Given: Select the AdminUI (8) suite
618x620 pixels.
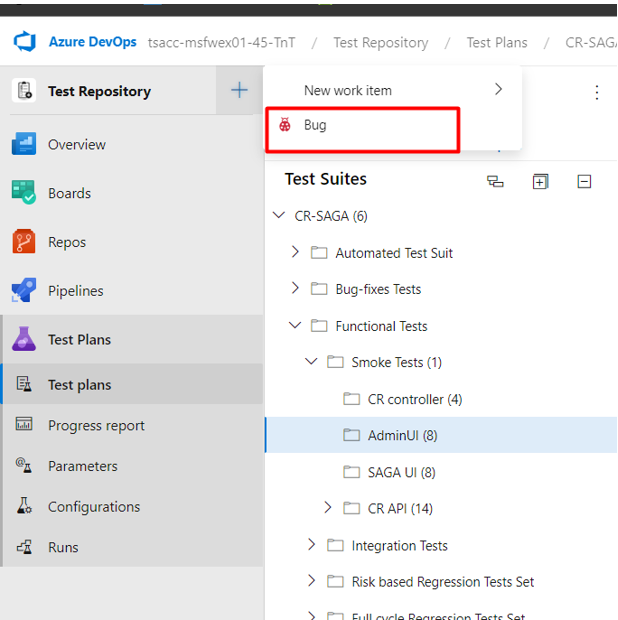Looking at the screenshot, I should (441, 435).
